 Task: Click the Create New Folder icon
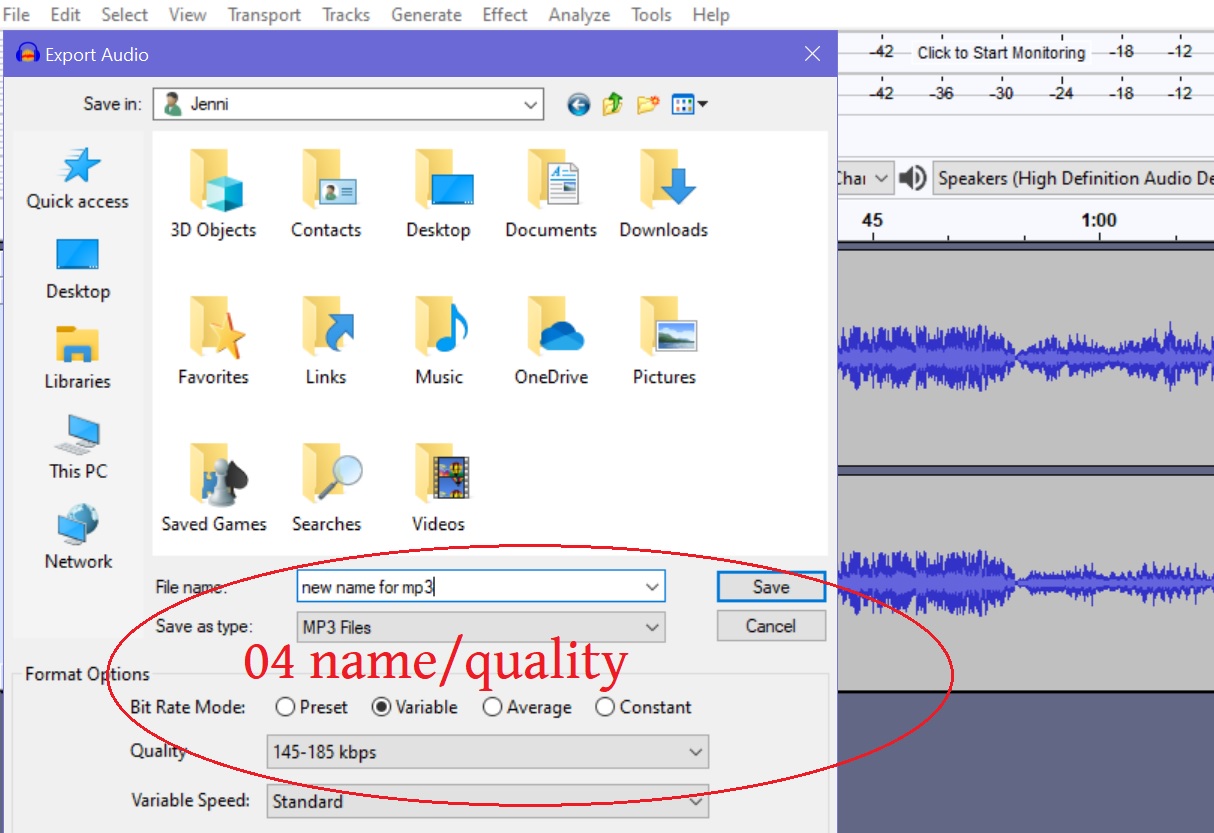click(x=648, y=104)
